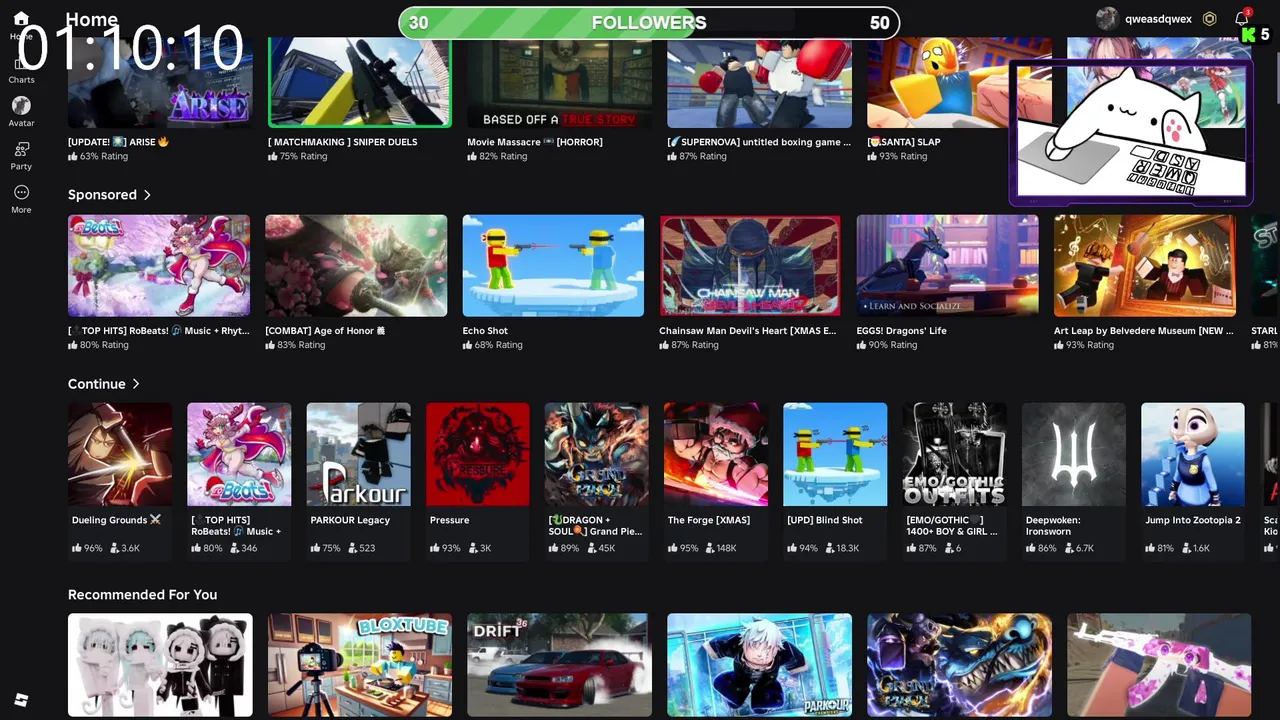This screenshot has width=1280, height=720.
Task: Open the untitled boxing game thumbnail
Action: pos(759,82)
